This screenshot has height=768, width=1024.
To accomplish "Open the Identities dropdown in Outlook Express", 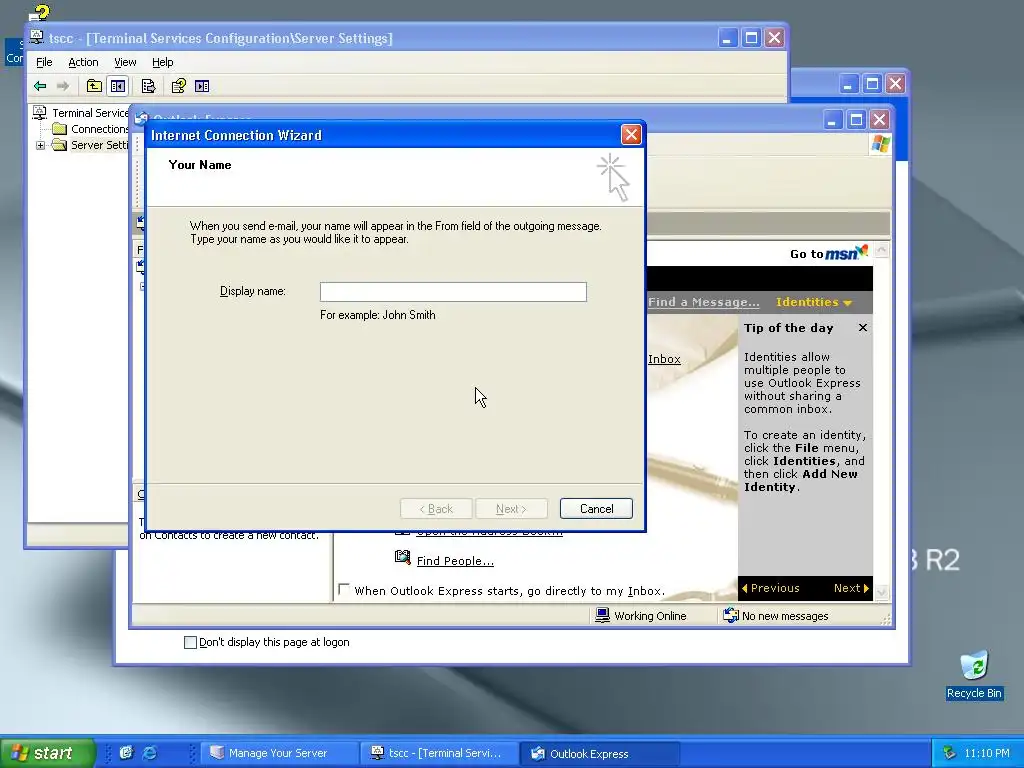I will [x=814, y=302].
